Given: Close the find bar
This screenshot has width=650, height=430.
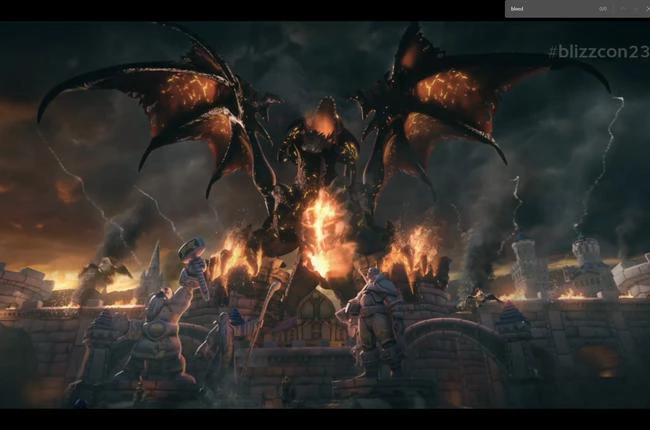Looking at the screenshot, I should click(x=647, y=9).
